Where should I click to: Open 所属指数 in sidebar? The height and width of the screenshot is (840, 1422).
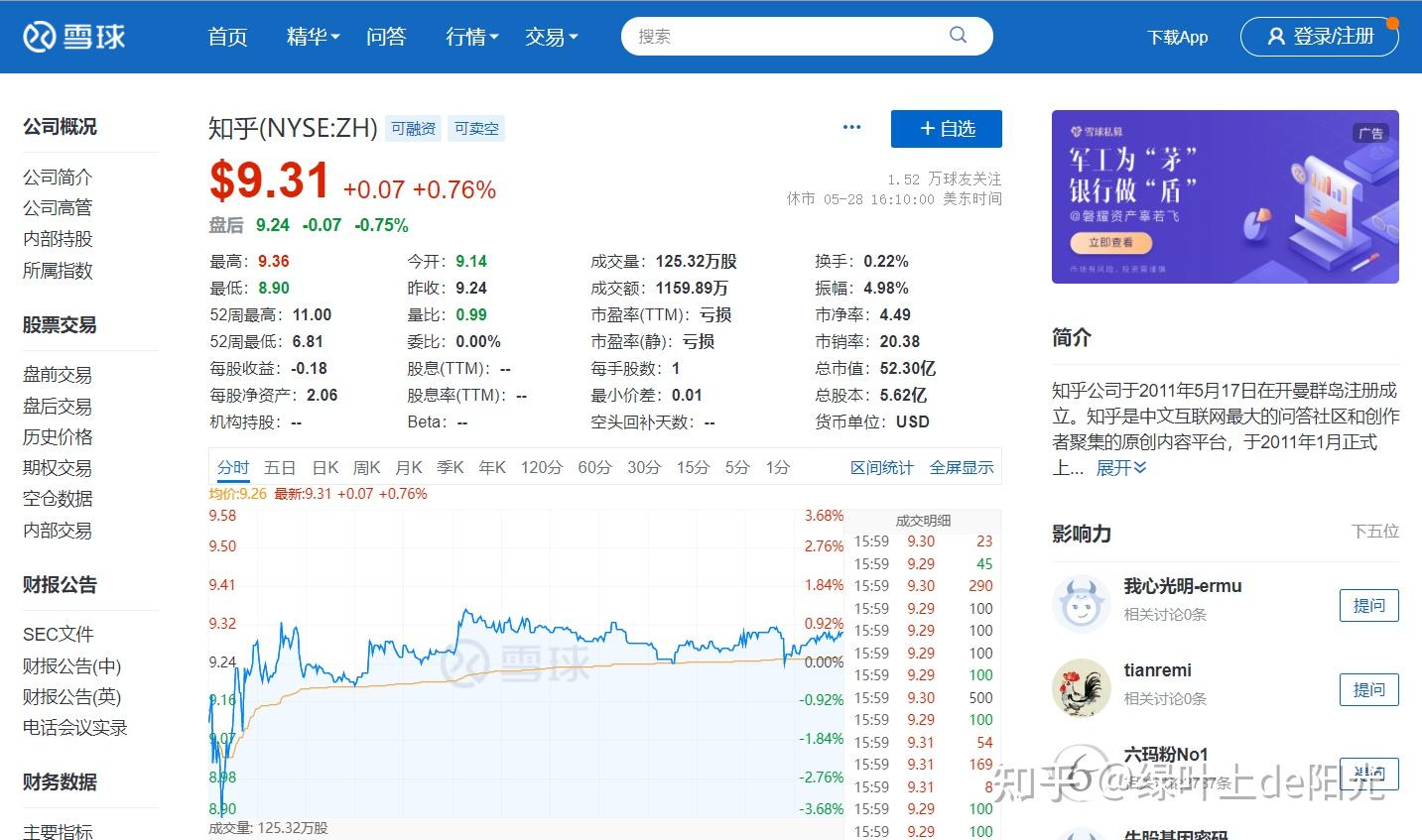click(58, 271)
